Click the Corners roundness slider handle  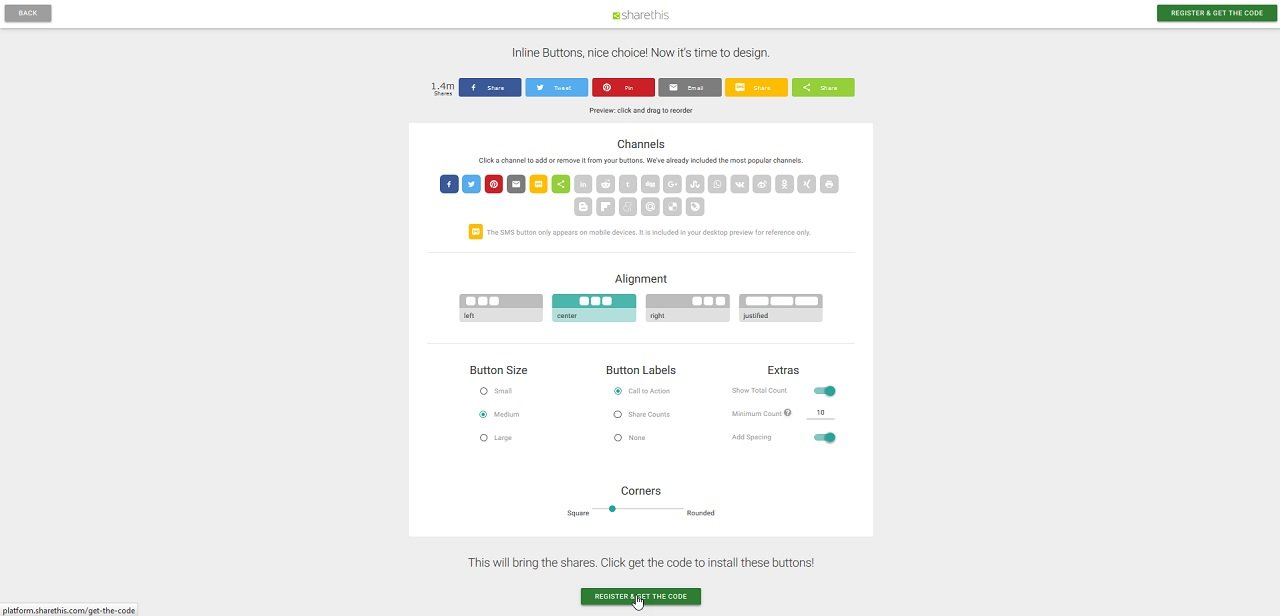pyautogui.click(x=612, y=509)
